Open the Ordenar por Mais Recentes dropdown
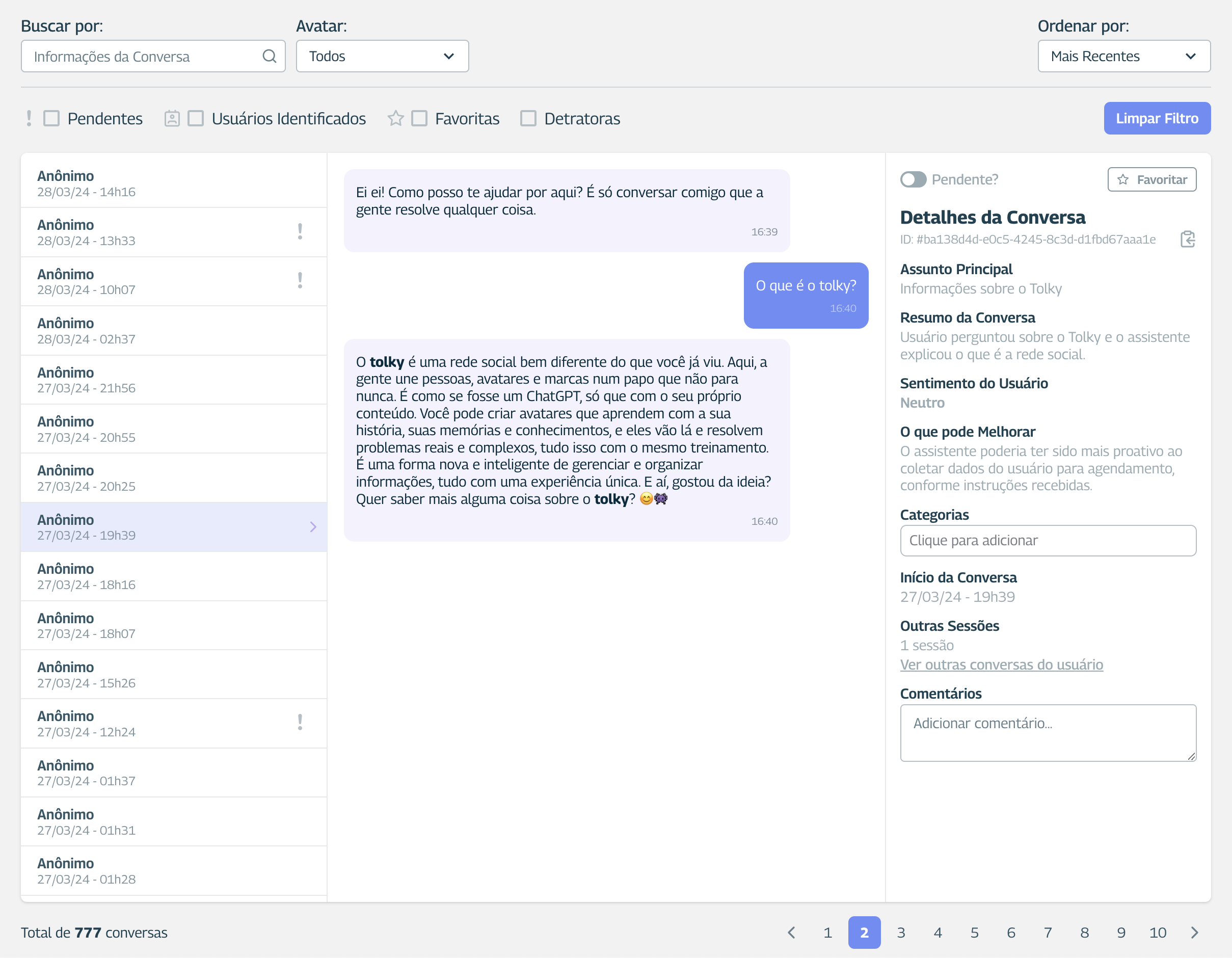This screenshot has width=1232, height=958. tap(1123, 56)
